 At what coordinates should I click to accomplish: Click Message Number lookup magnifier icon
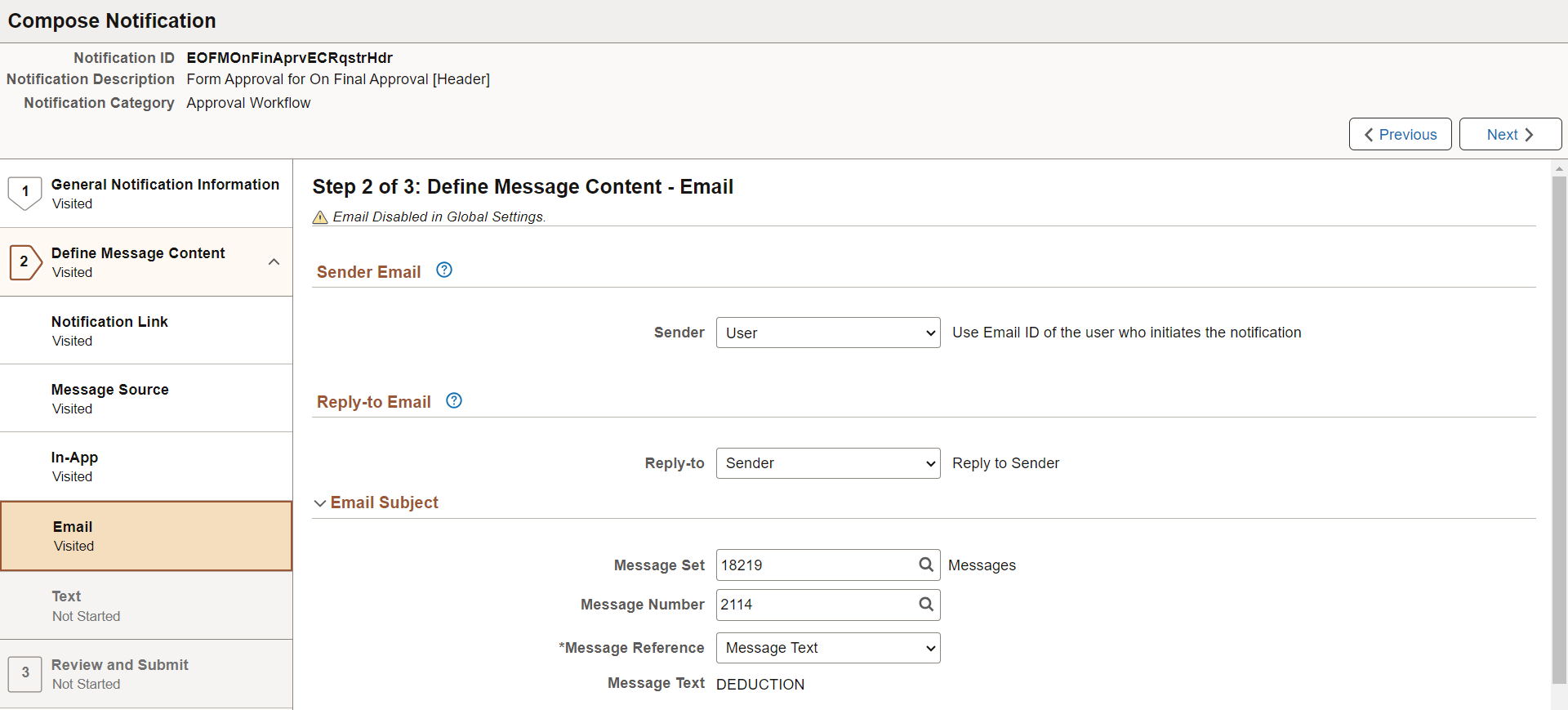926,605
